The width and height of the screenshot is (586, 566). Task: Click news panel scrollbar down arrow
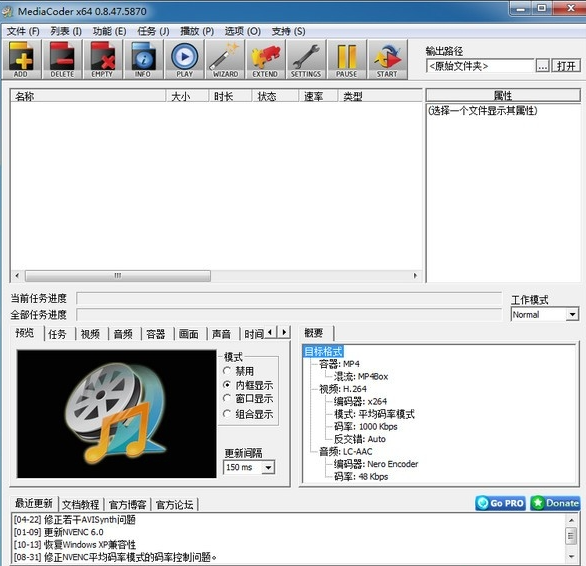tap(571, 557)
